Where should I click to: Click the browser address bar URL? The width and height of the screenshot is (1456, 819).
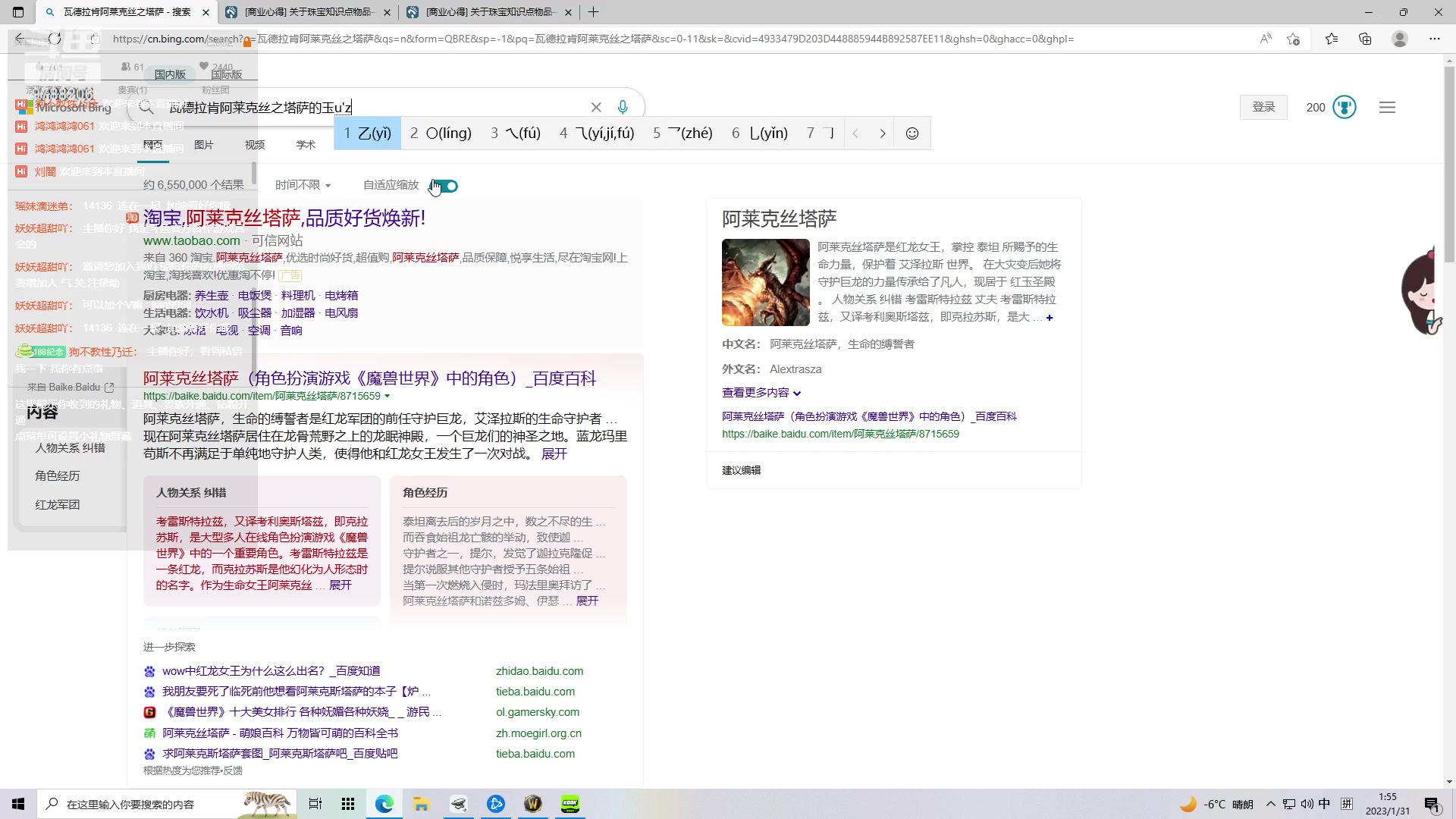click(591, 39)
